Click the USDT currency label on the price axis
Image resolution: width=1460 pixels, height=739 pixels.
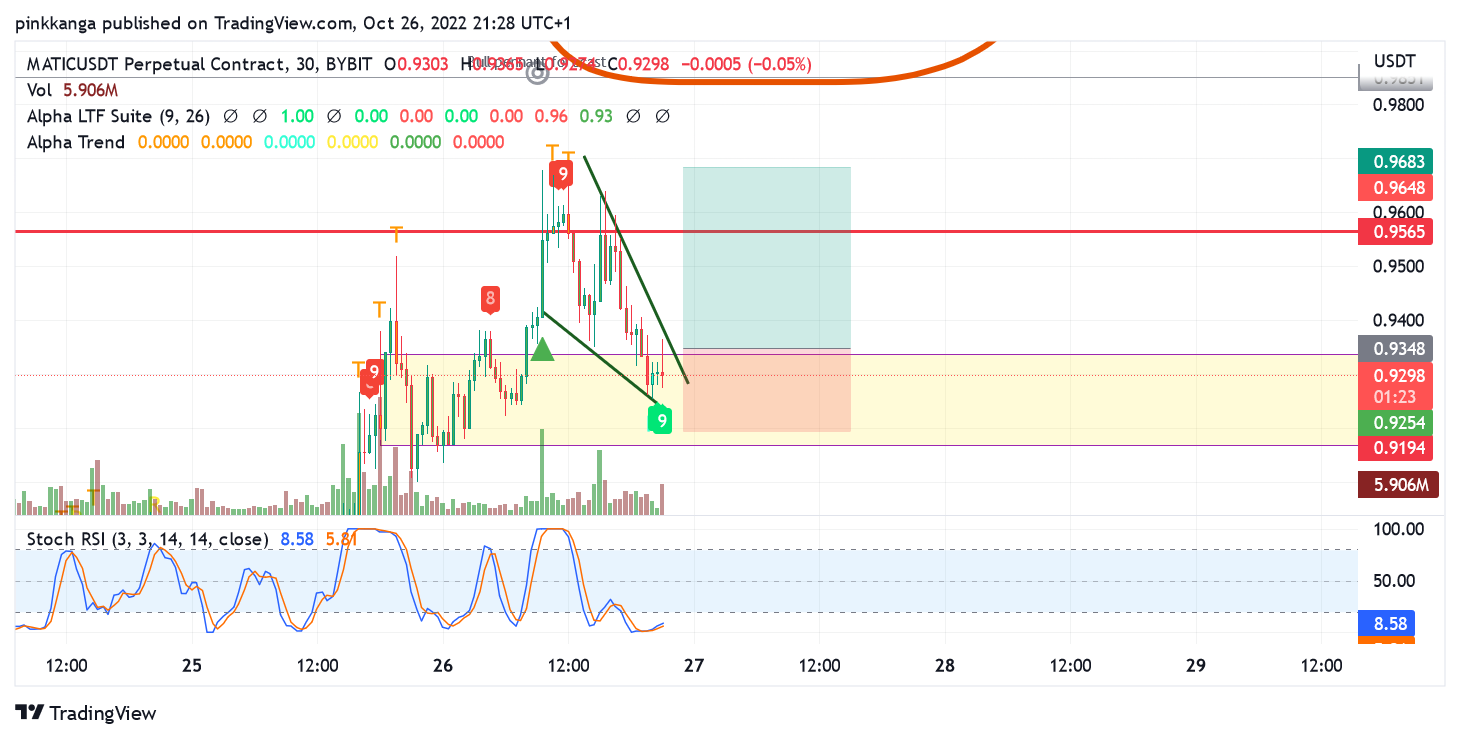pyautogui.click(x=1394, y=61)
